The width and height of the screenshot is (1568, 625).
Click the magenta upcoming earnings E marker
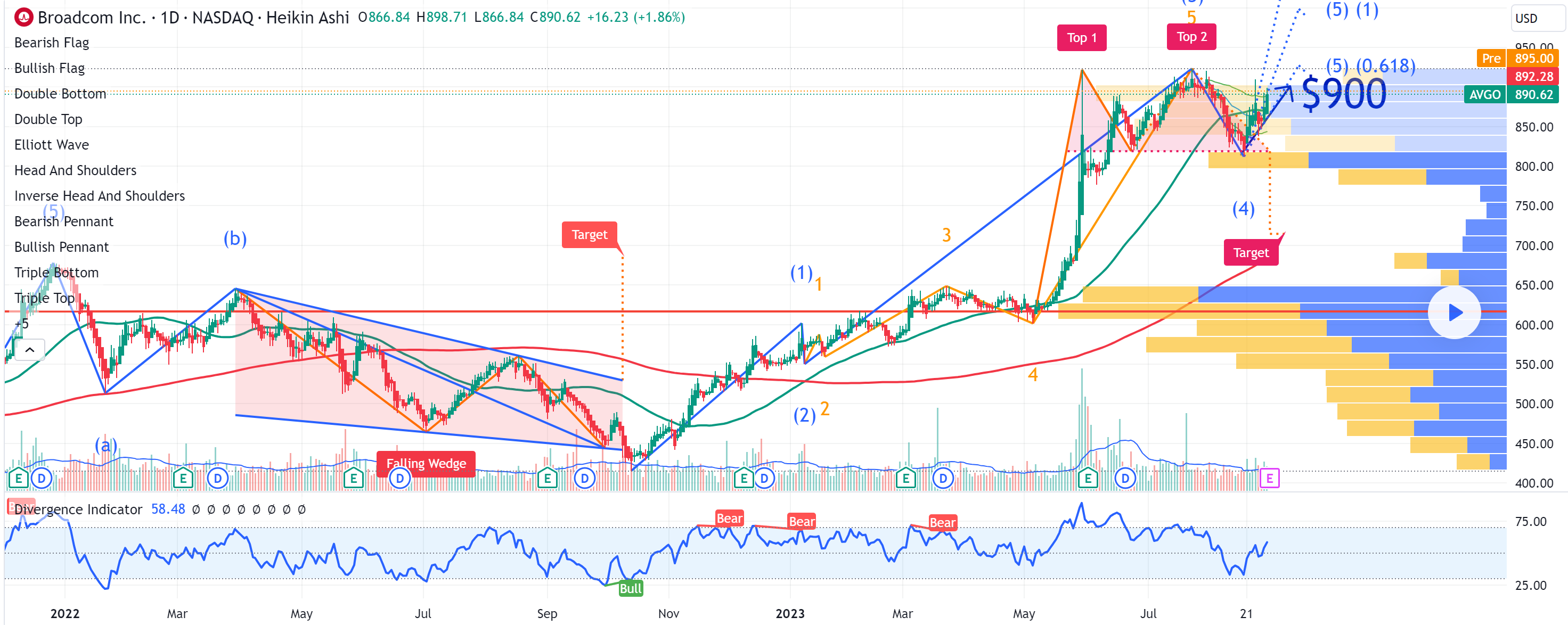[x=1269, y=479]
